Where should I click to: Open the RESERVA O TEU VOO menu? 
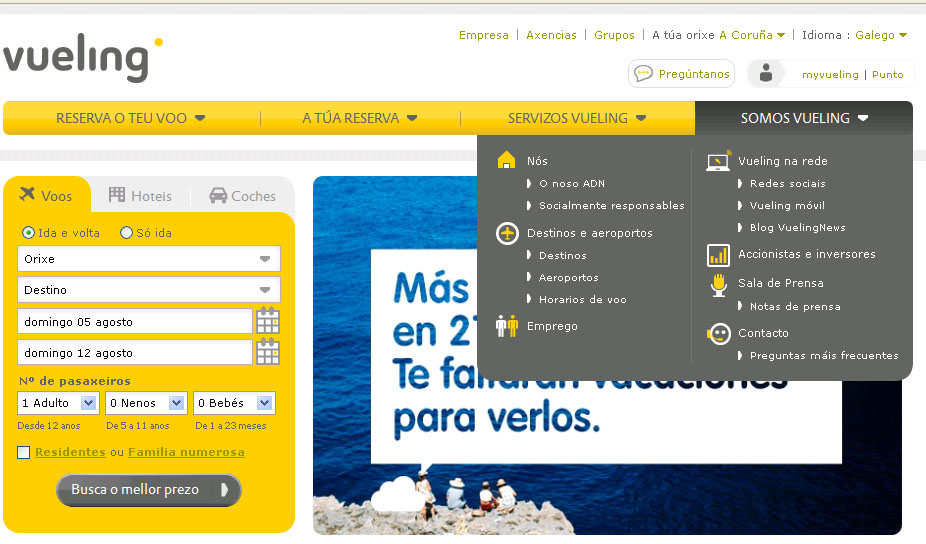(131, 118)
